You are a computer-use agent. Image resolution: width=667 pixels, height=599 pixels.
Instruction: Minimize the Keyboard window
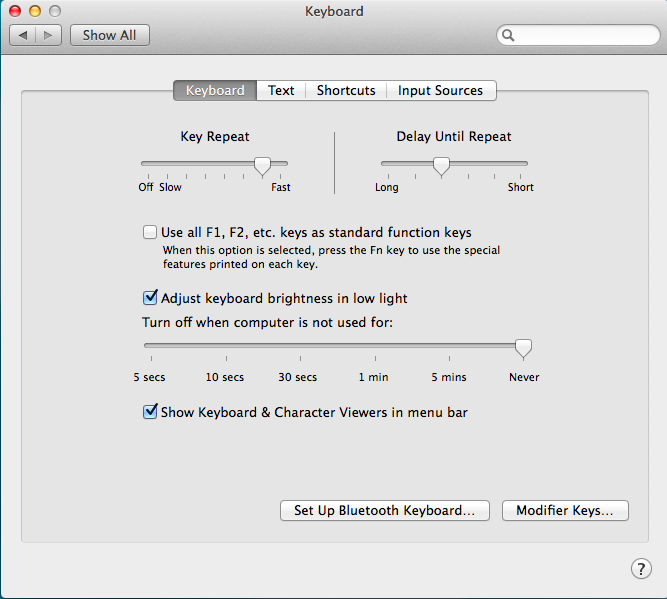coord(34,11)
